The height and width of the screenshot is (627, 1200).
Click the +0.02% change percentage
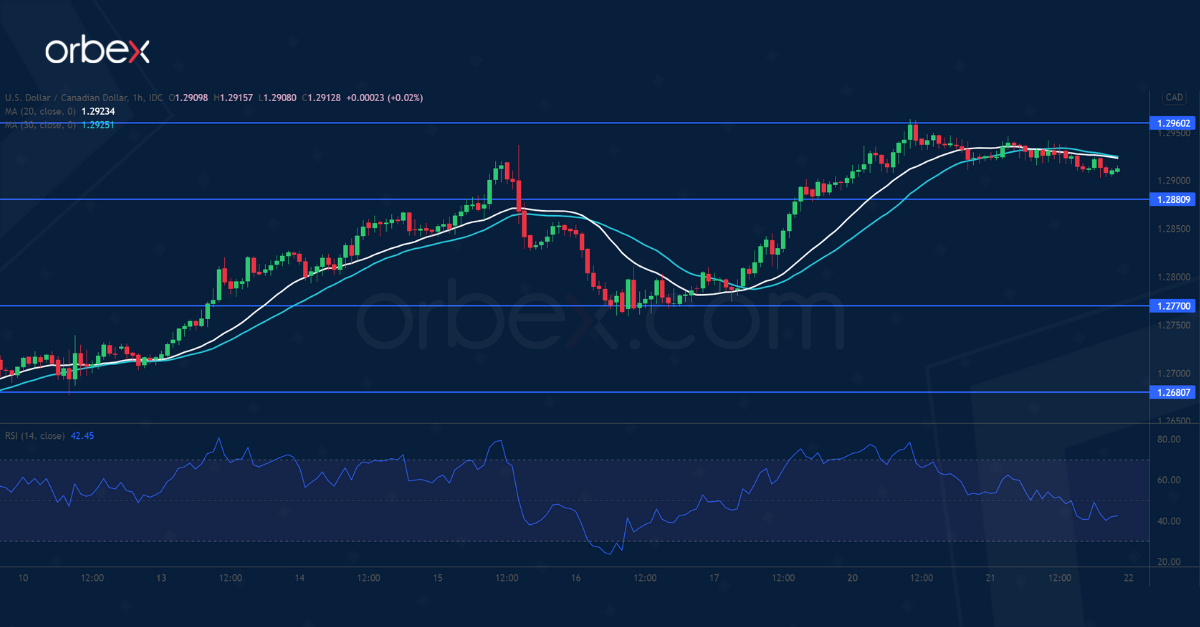pyautogui.click(x=404, y=97)
